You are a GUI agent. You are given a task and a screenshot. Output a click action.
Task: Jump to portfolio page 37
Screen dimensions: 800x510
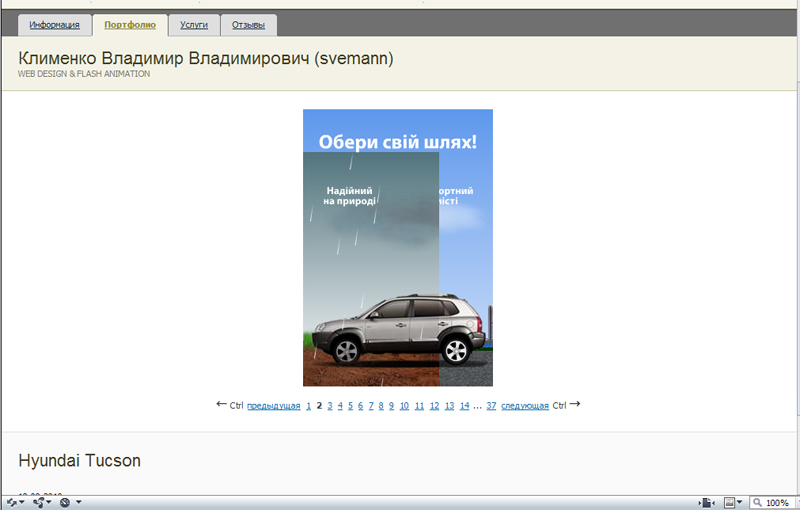click(491, 406)
